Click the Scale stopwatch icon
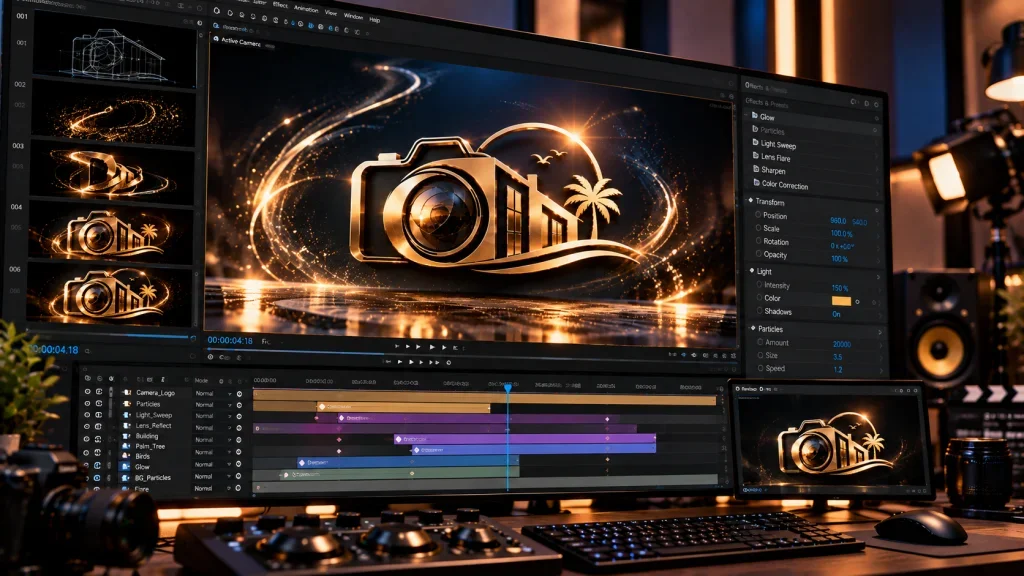 tap(758, 228)
